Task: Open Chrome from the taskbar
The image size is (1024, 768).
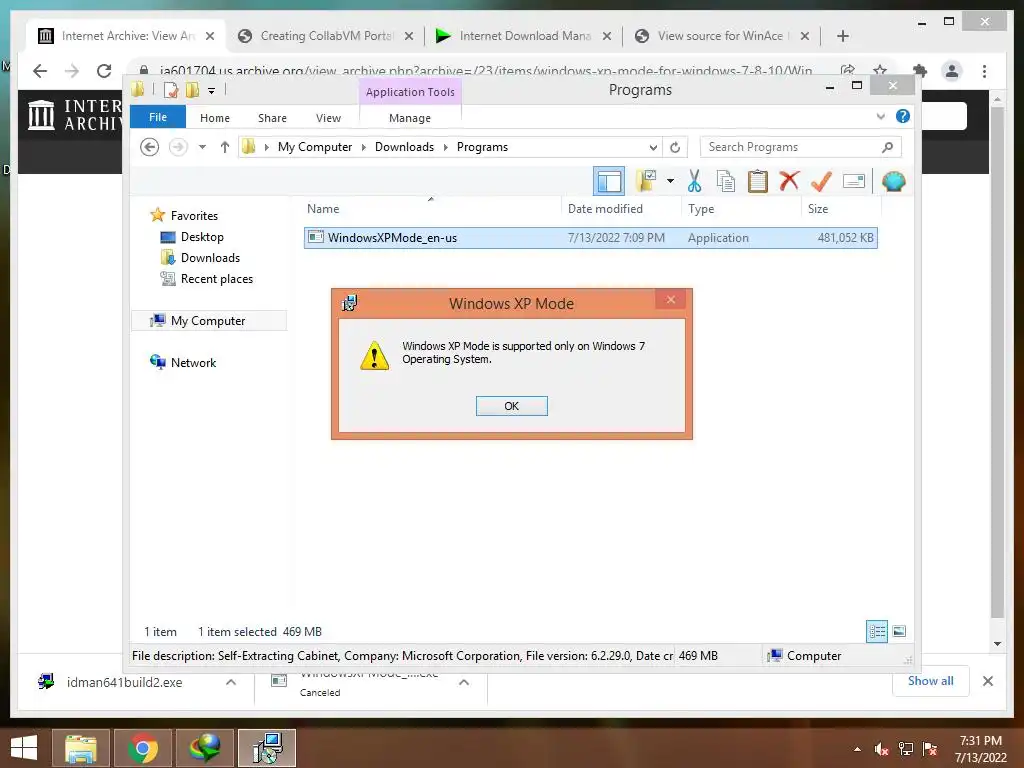Action: click(x=142, y=748)
